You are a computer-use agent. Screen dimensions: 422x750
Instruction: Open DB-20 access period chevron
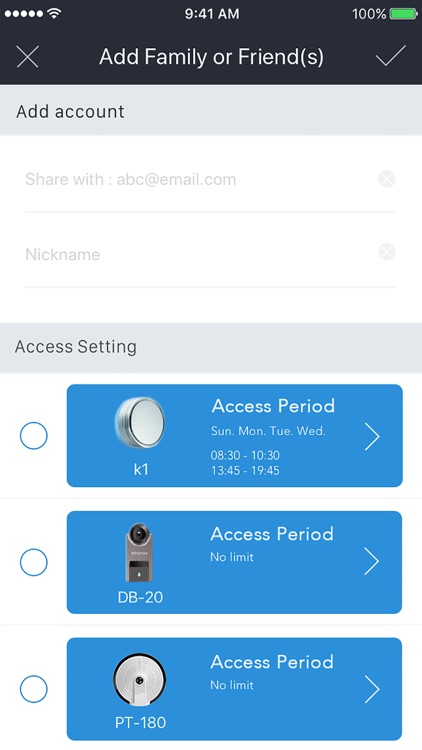(x=372, y=562)
